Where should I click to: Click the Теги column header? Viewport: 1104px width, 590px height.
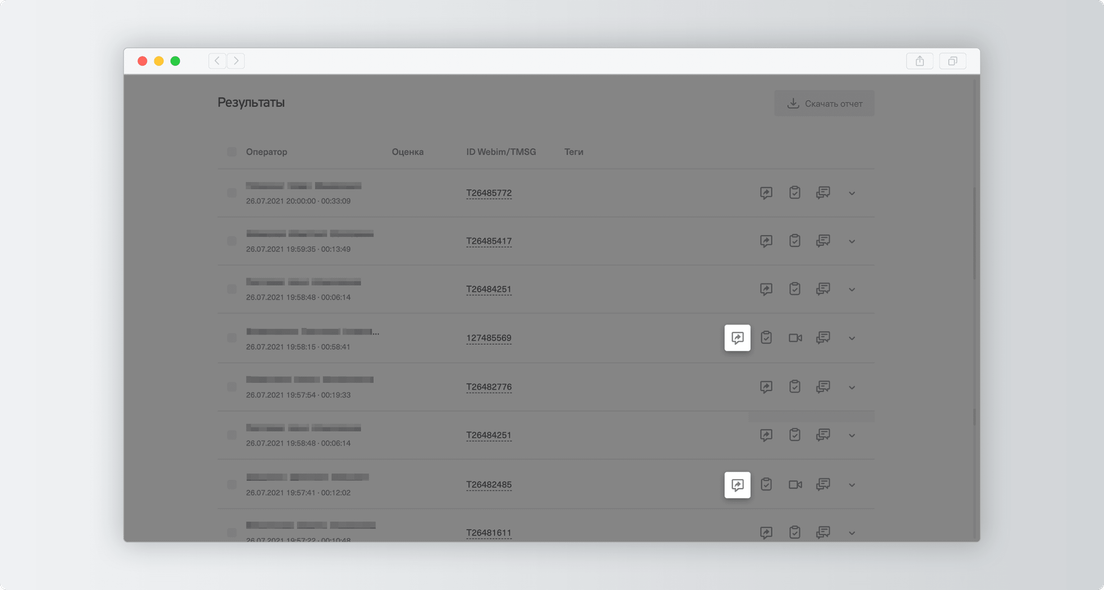(x=574, y=151)
